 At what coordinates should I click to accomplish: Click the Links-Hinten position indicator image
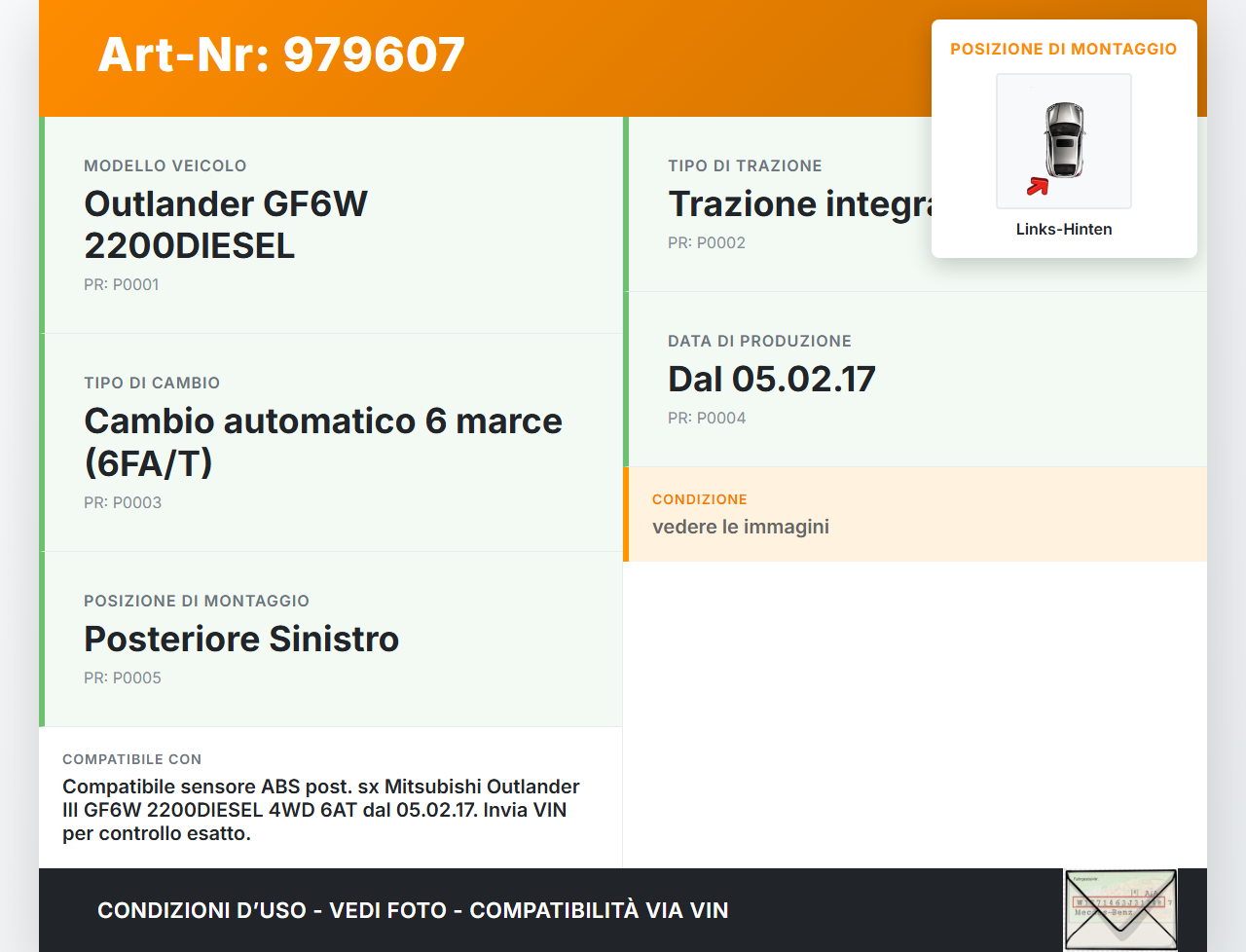[x=1063, y=140]
